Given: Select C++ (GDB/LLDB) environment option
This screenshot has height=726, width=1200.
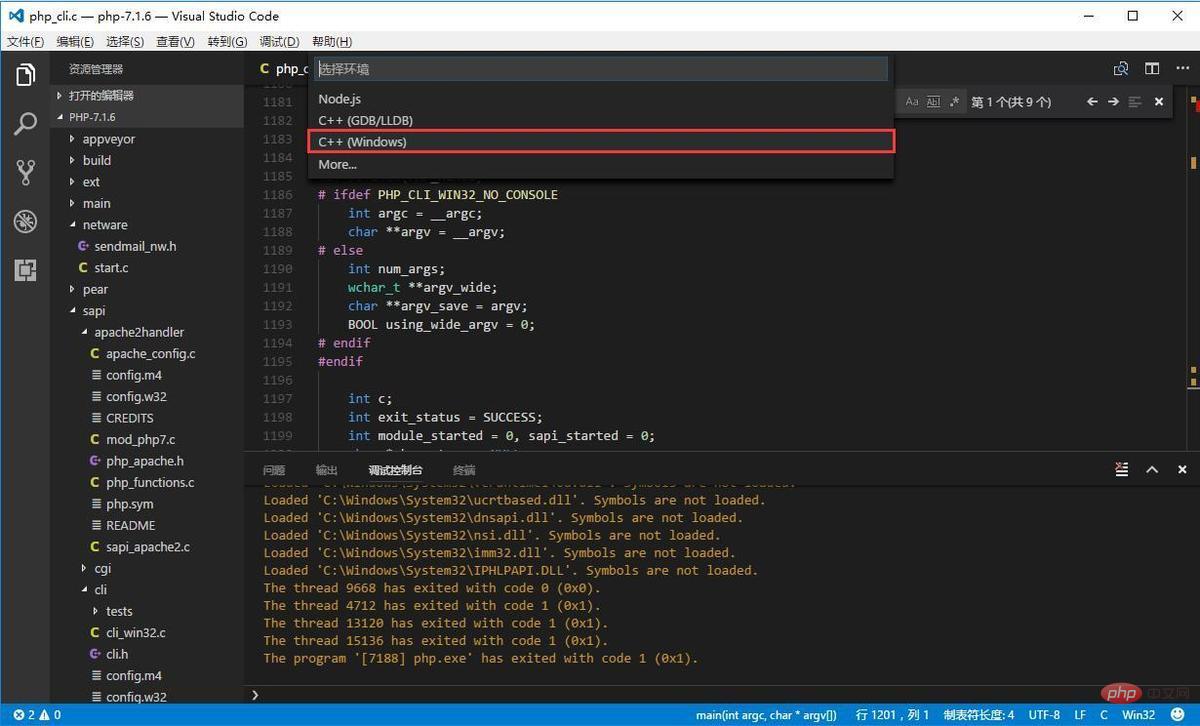Looking at the screenshot, I should [x=601, y=120].
